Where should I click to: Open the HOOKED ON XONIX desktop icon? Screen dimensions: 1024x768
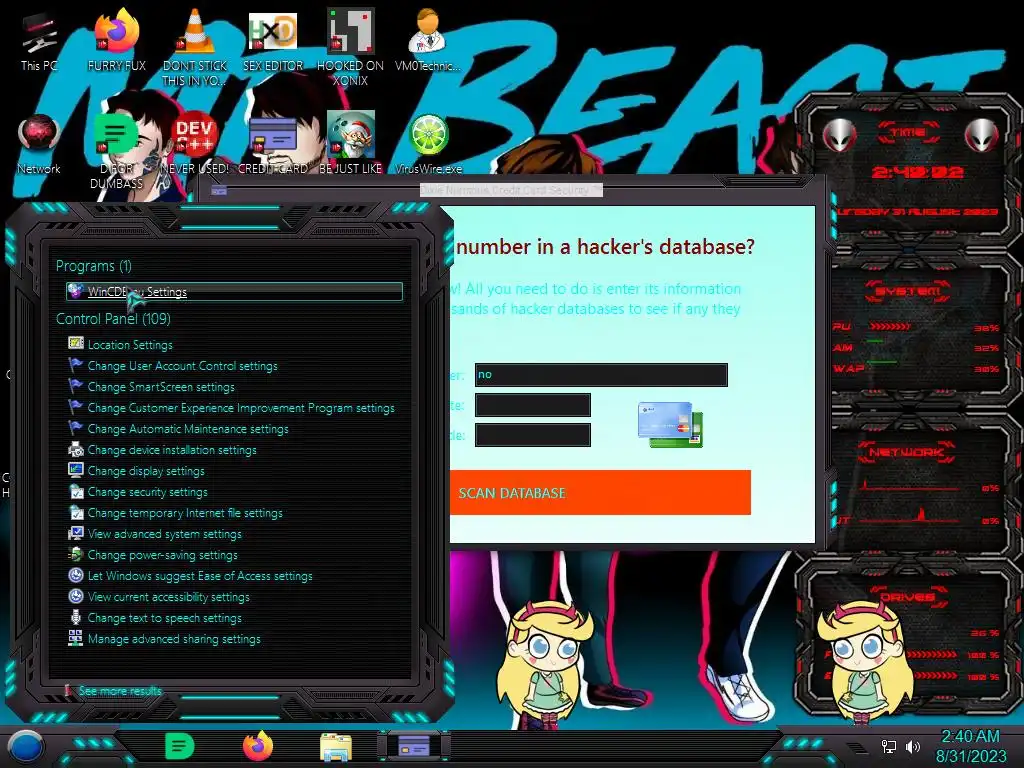[x=350, y=47]
